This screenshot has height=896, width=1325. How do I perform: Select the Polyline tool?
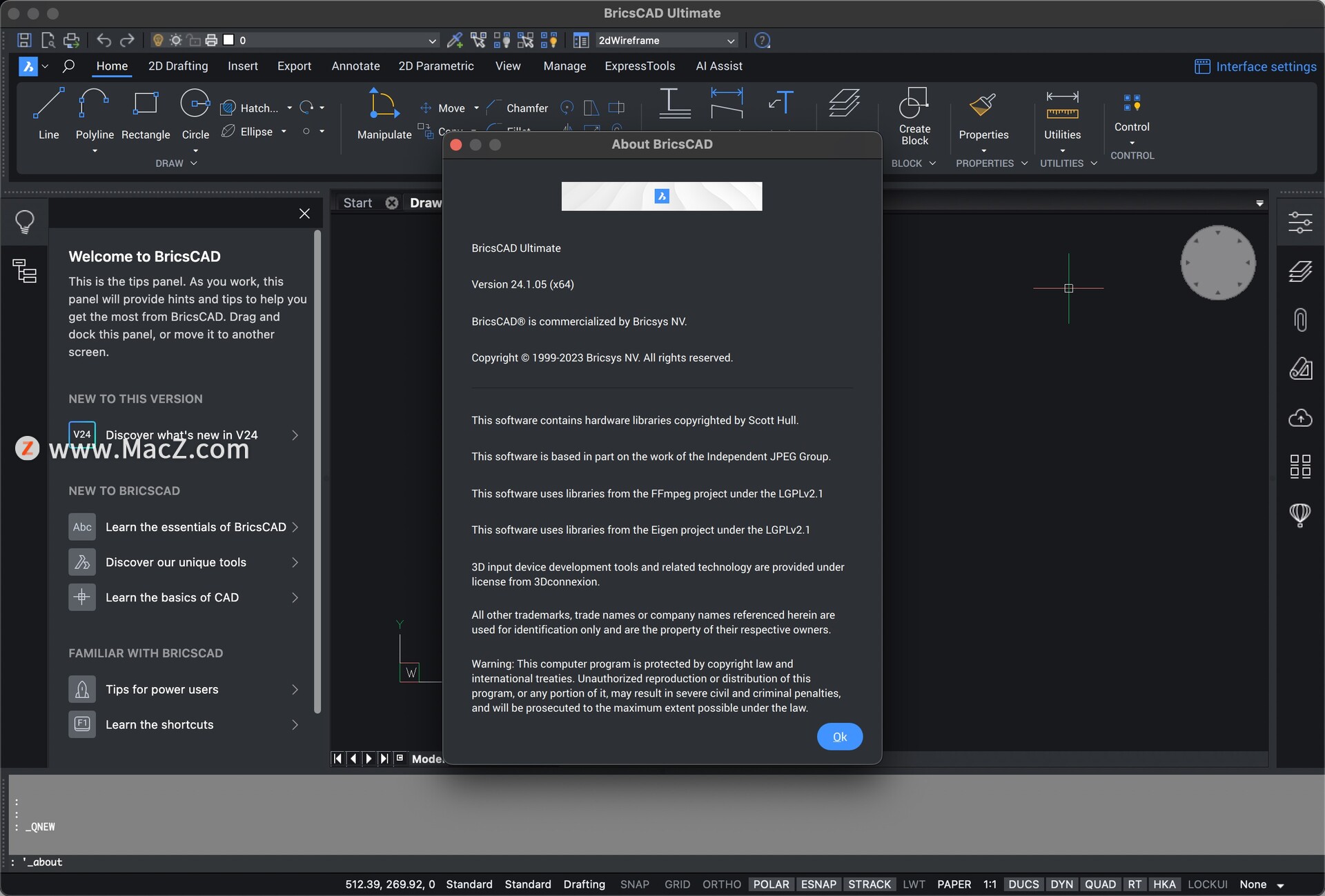pyautogui.click(x=95, y=114)
